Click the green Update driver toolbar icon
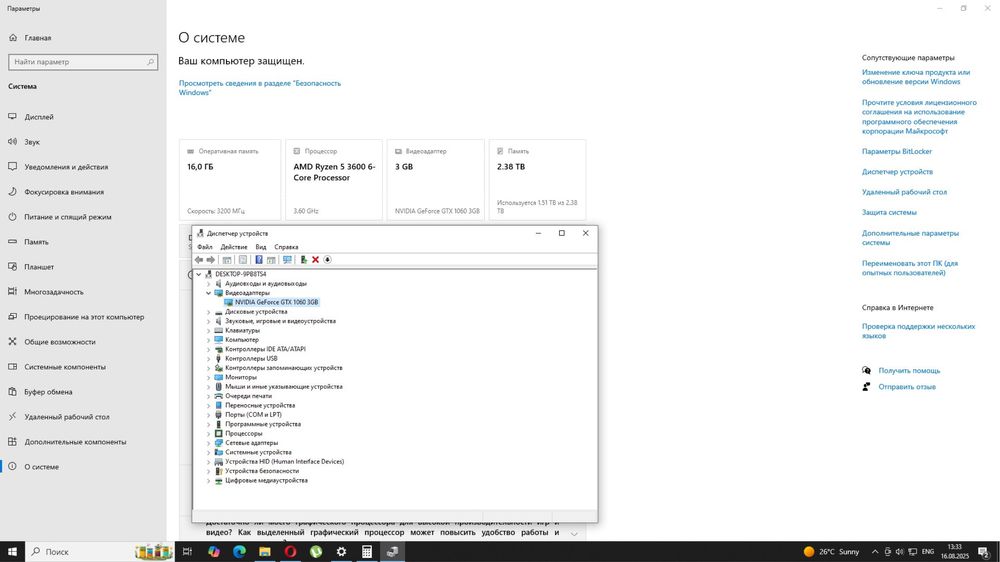This screenshot has width=1000, height=562. tap(304, 260)
